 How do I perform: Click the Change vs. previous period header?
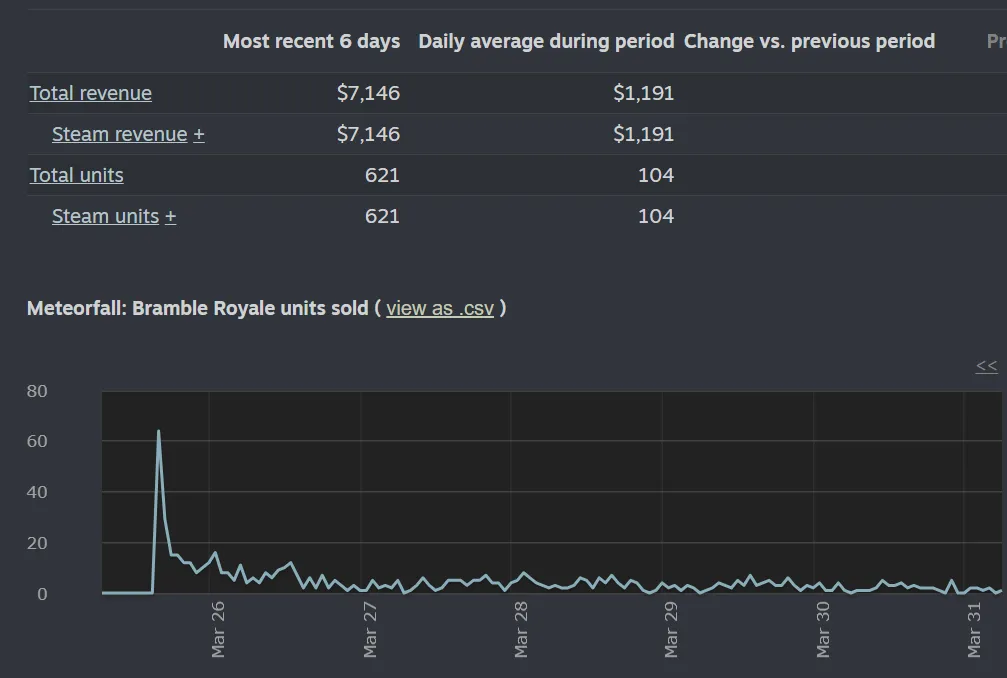coord(809,41)
